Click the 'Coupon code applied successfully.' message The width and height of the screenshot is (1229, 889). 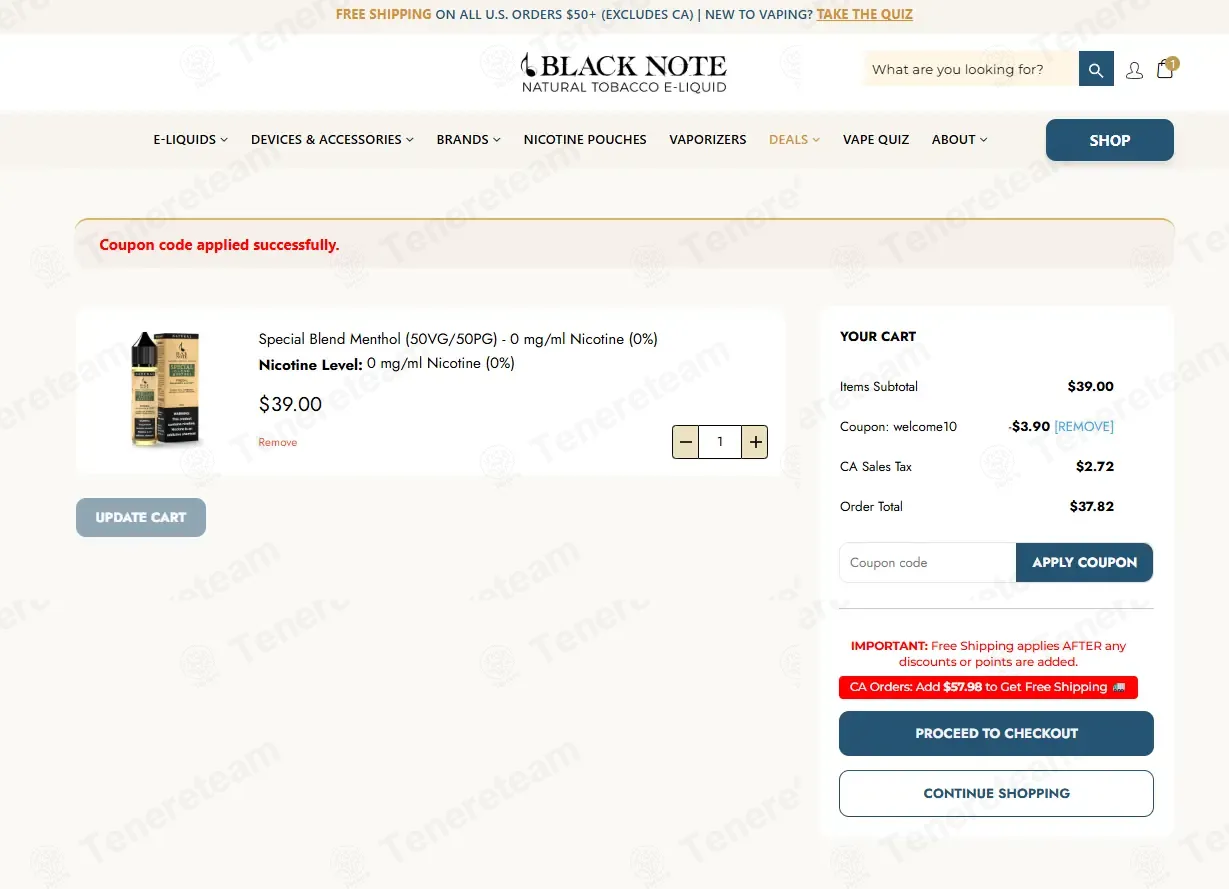[x=219, y=245]
